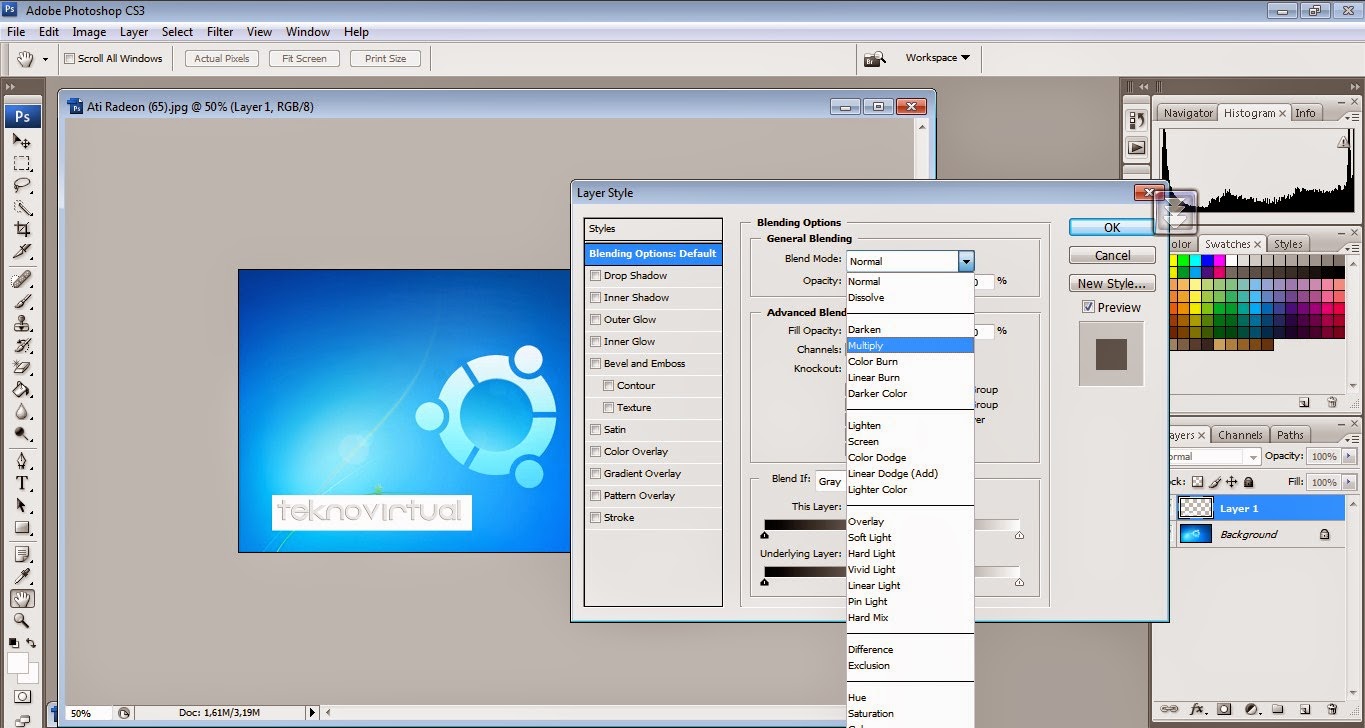Select the Move tool
1365x728 pixels.
coord(22,141)
